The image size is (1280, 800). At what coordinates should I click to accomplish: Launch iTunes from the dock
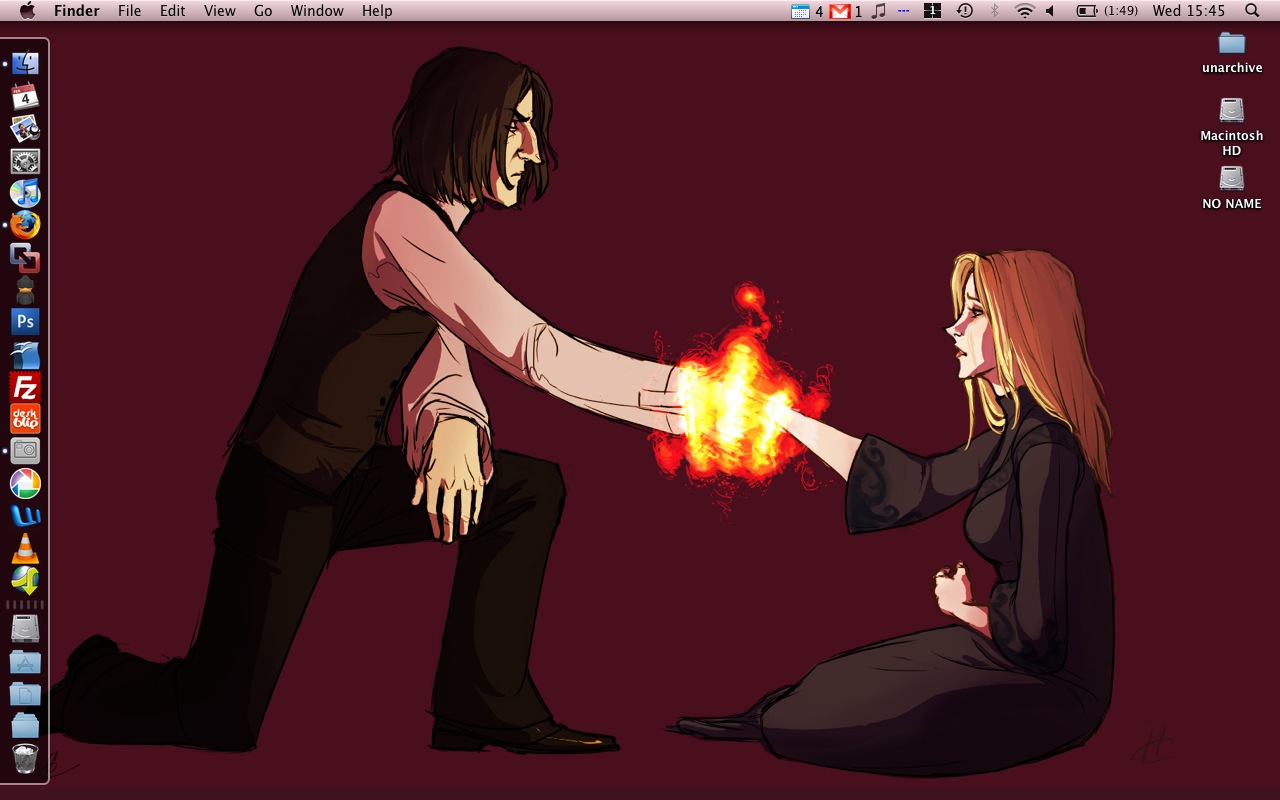(25, 193)
